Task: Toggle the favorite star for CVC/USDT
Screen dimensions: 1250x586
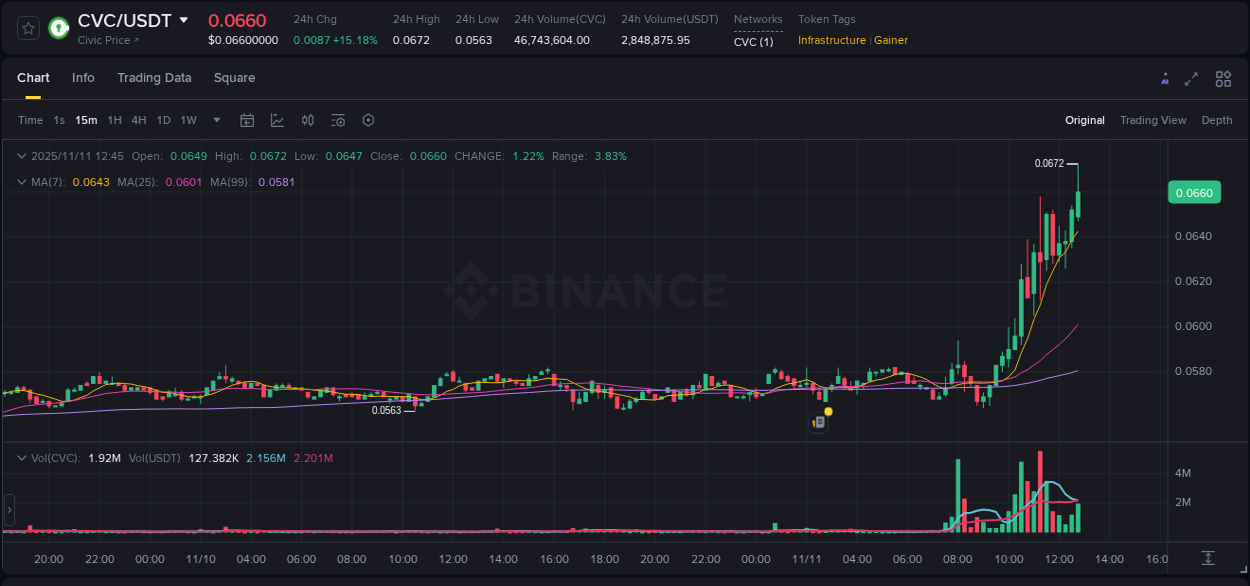Action: [x=27, y=27]
